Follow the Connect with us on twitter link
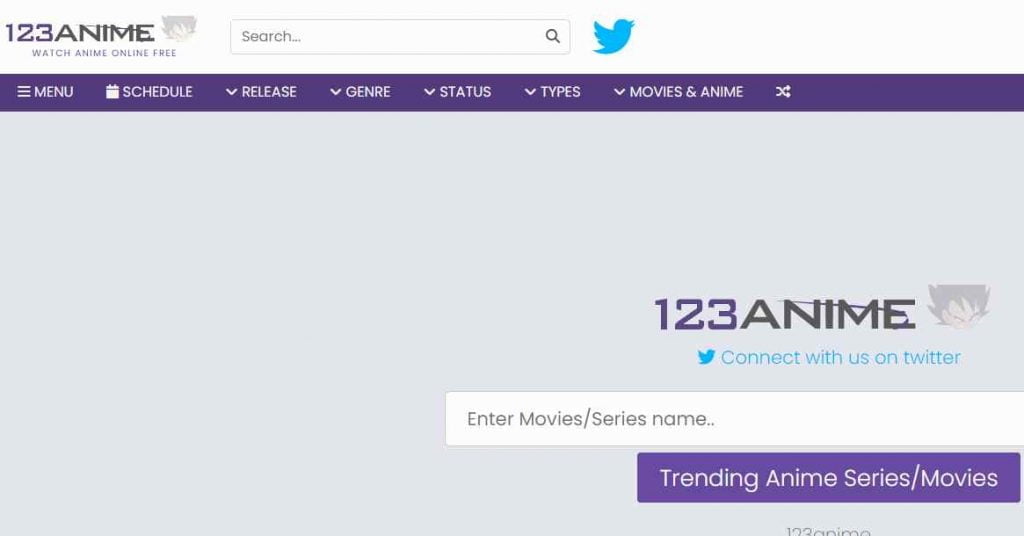 (840, 357)
